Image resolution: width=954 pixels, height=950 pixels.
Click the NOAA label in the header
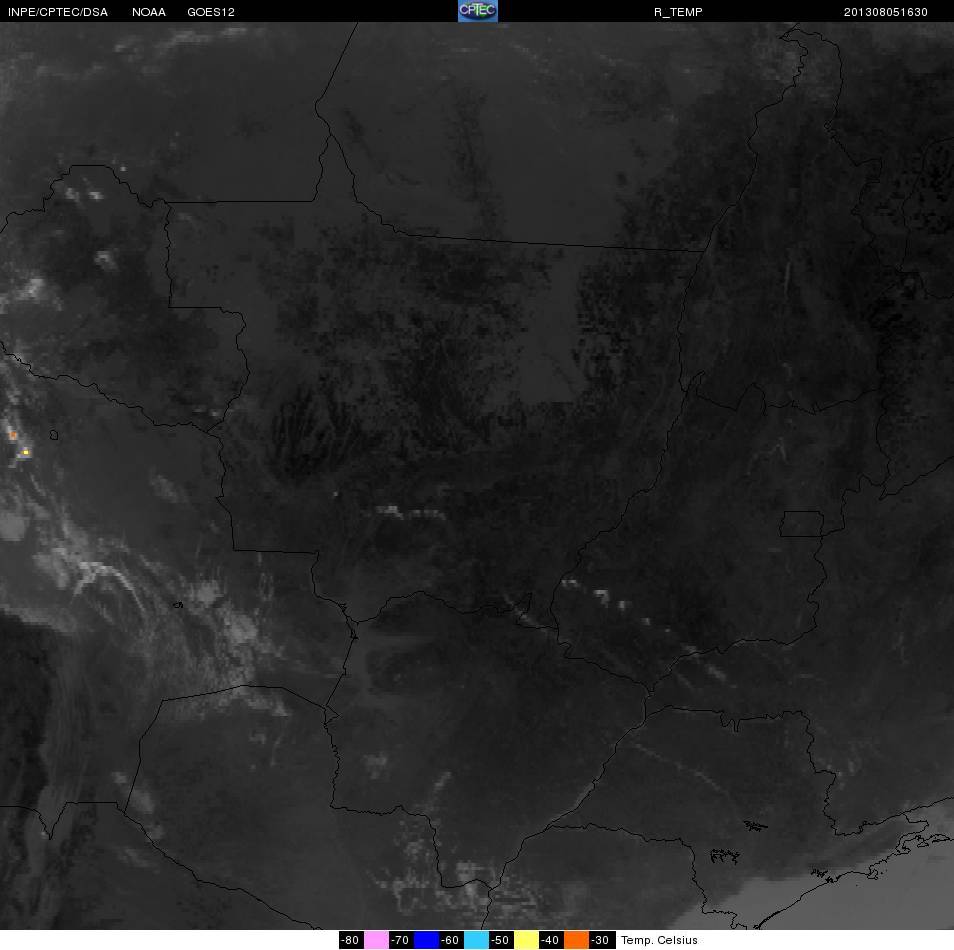149,12
